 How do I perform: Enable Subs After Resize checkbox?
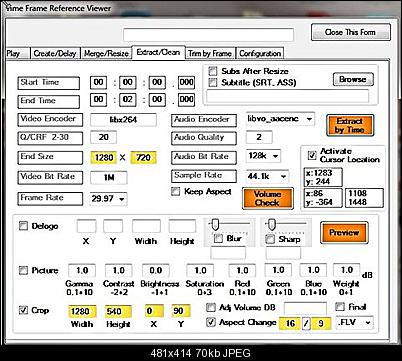[x=212, y=71]
